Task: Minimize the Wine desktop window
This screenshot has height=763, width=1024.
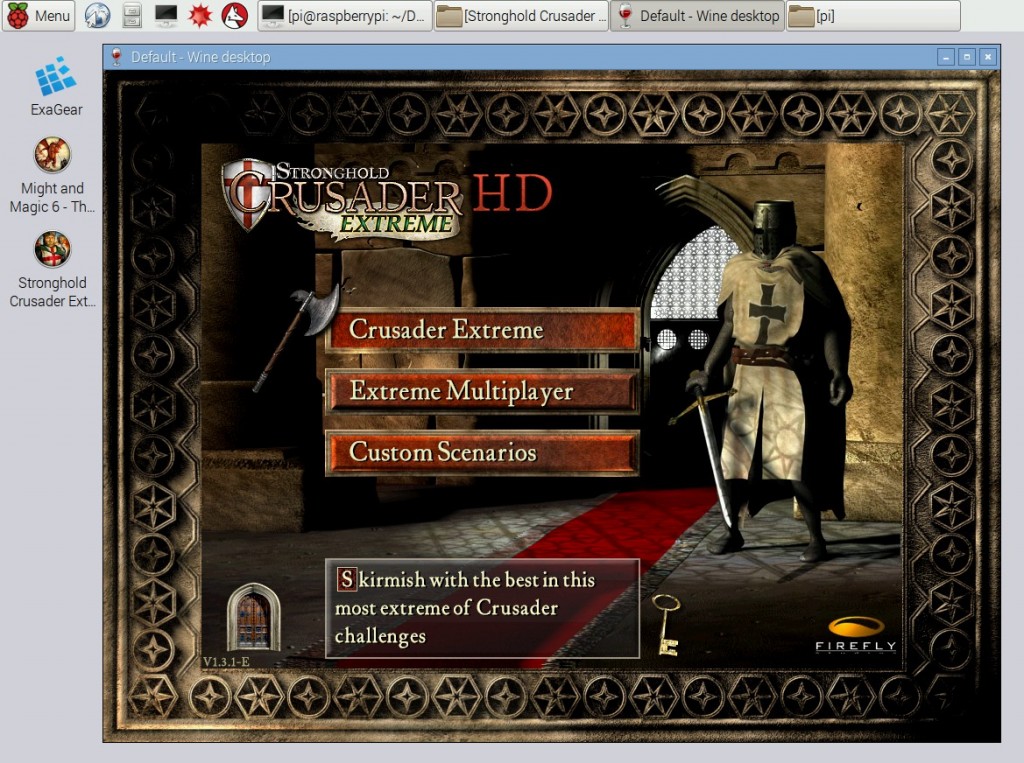Action: tap(946, 57)
